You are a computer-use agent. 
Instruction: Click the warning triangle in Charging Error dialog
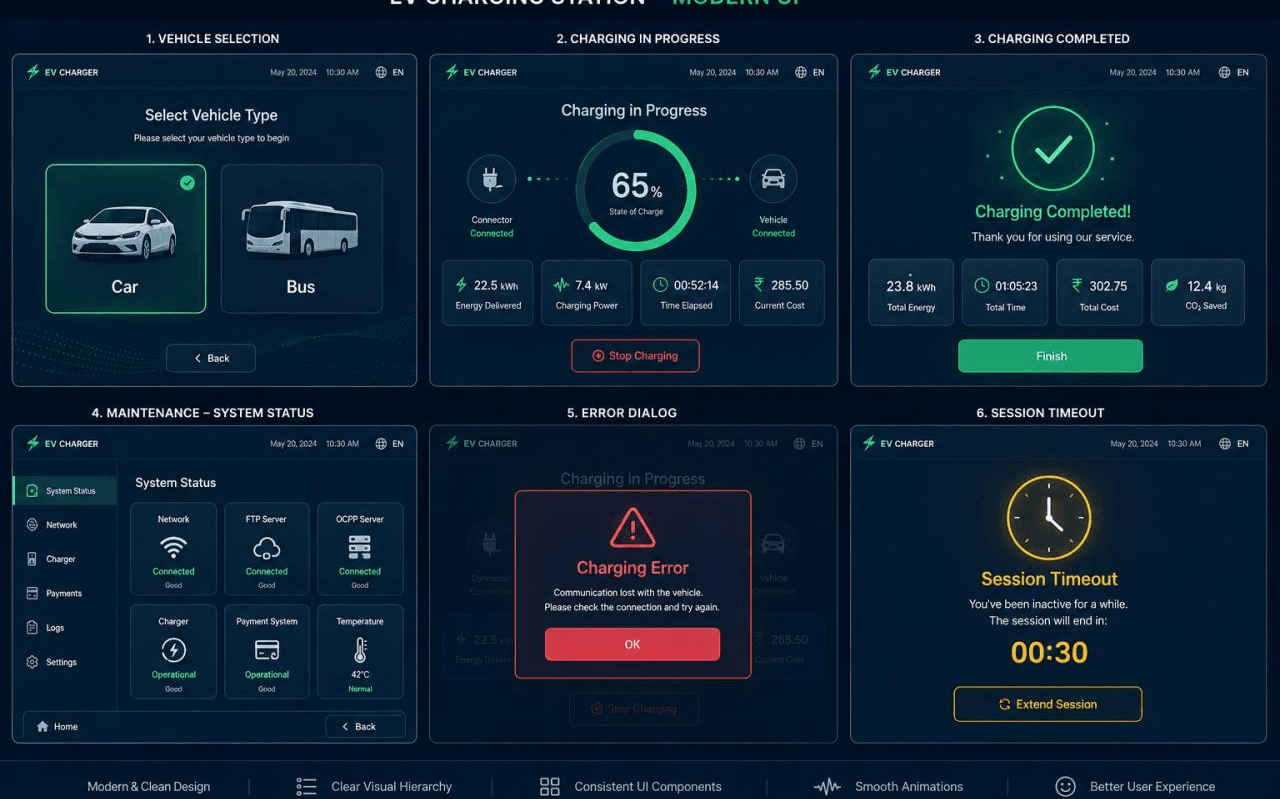632,527
